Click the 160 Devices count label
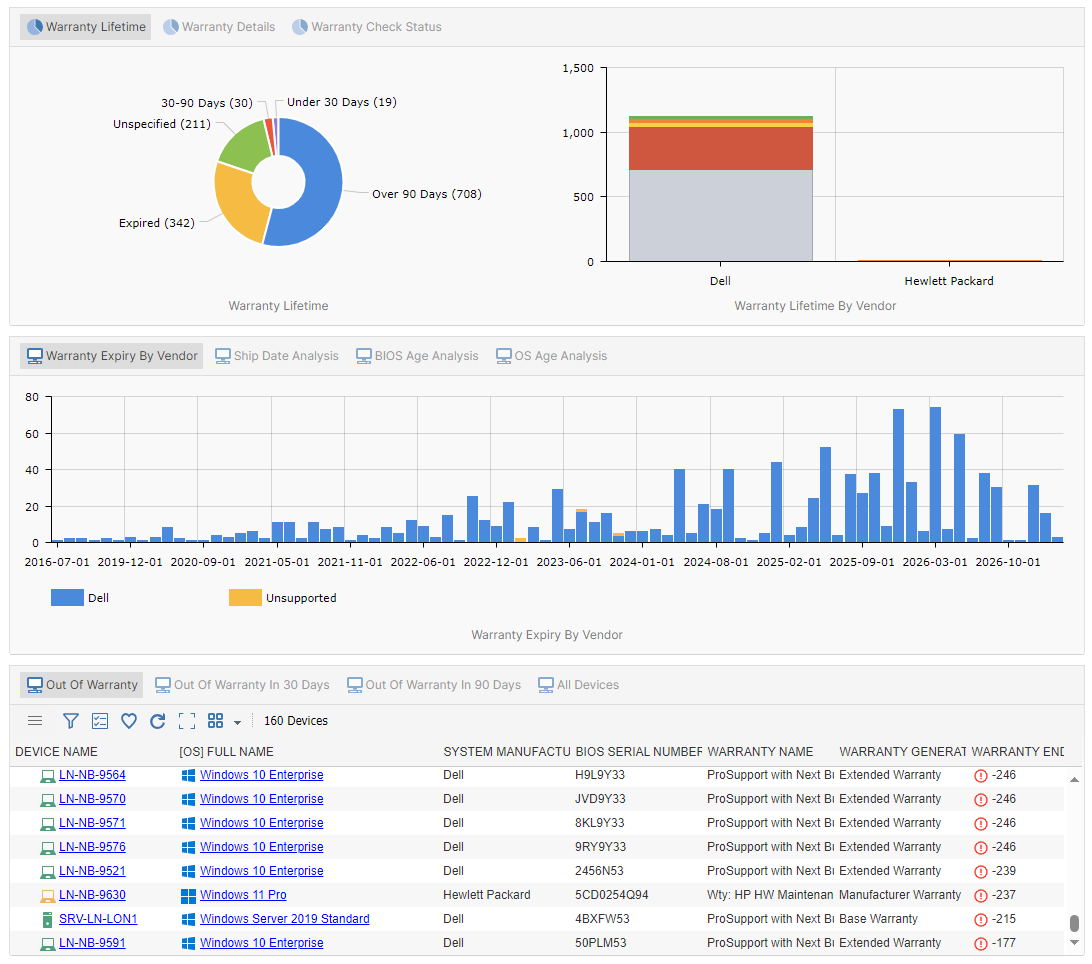Image resolution: width=1092 pixels, height=964 pixels. tap(296, 721)
